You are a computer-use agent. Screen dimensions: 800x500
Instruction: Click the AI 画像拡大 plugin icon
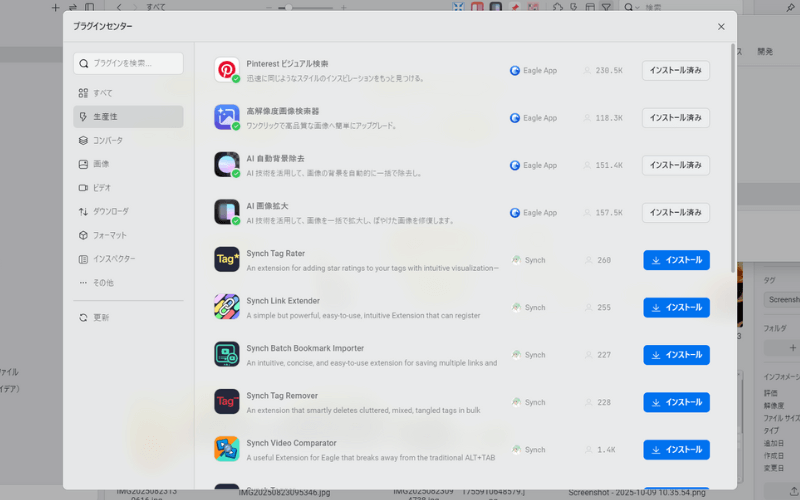pos(227,212)
